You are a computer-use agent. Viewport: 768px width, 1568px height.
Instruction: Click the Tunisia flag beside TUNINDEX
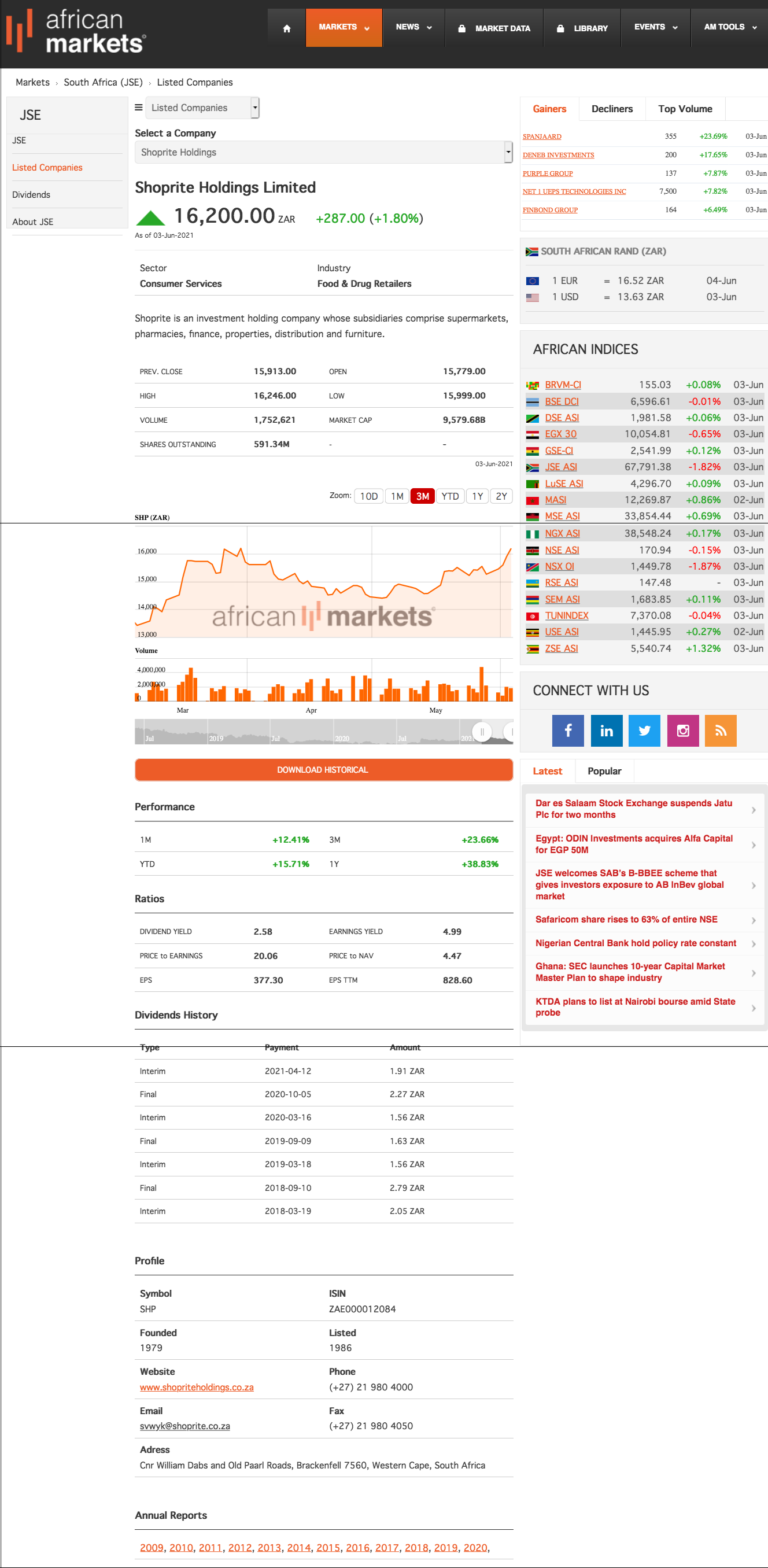tap(533, 616)
